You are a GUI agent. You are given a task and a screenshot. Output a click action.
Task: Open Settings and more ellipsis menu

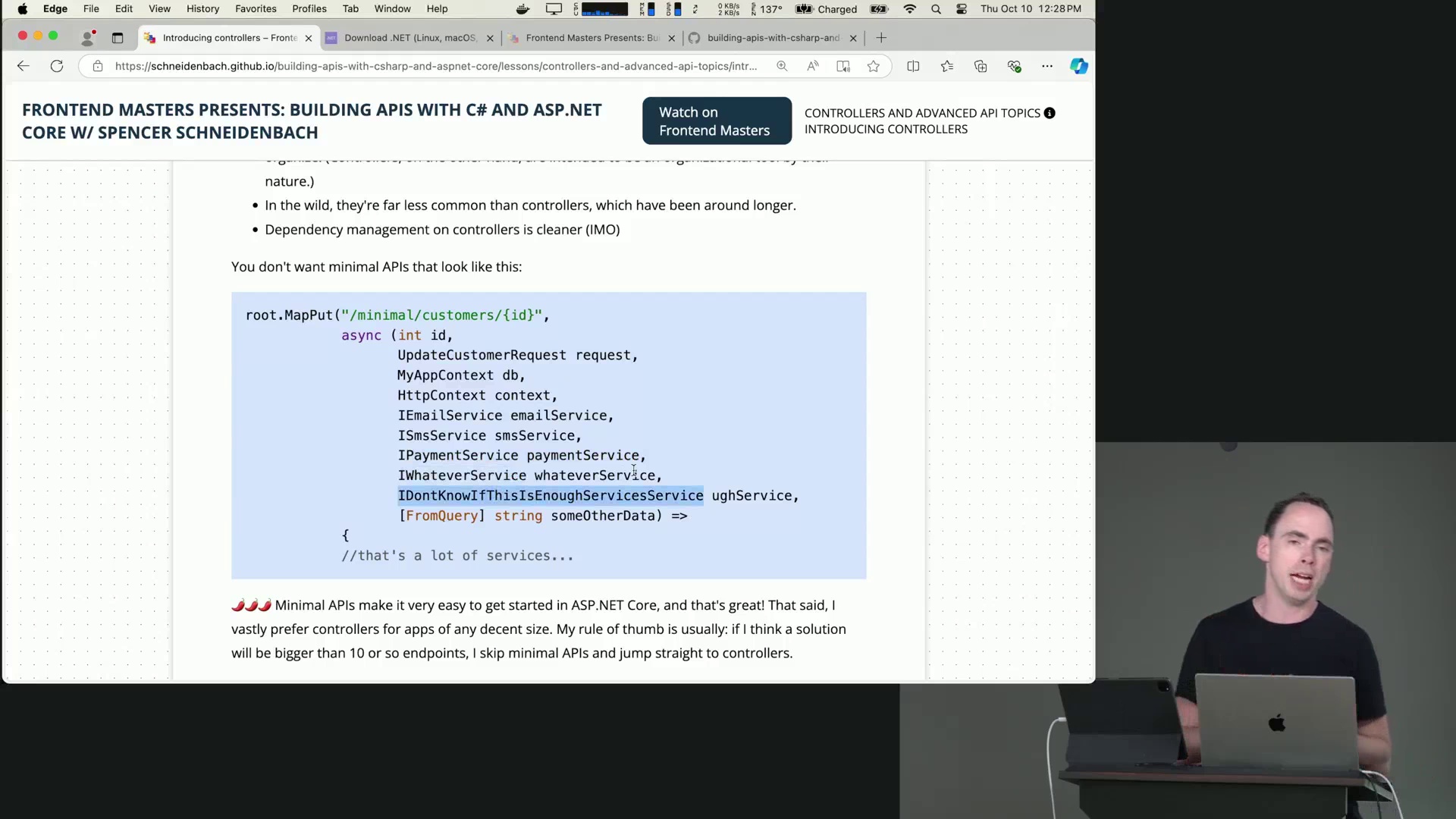click(1047, 66)
